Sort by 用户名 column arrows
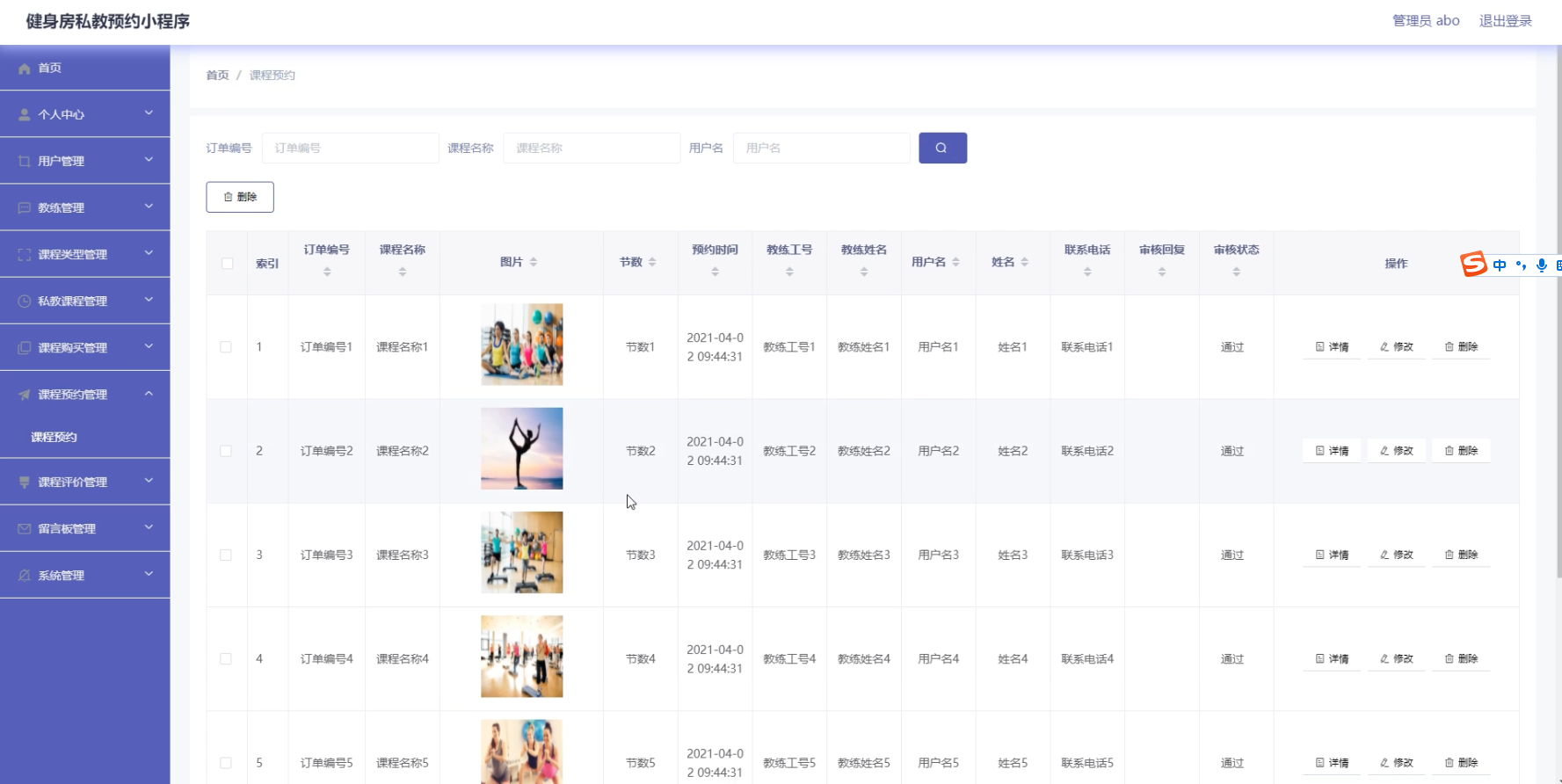The image size is (1562, 784). [955, 262]
